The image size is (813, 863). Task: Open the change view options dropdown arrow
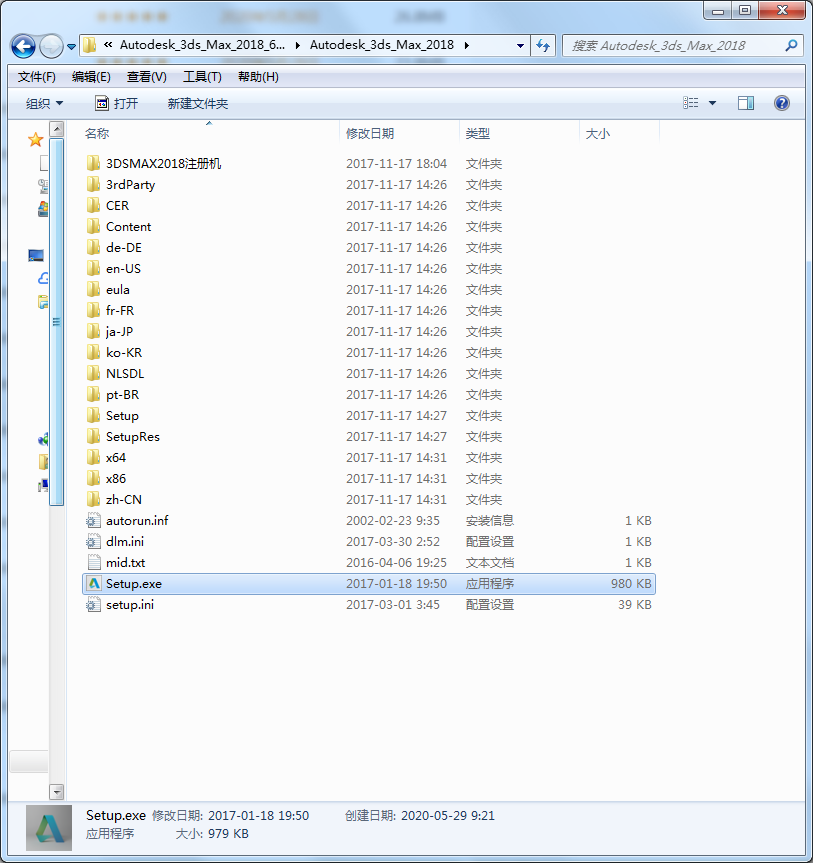coord(712,103)
